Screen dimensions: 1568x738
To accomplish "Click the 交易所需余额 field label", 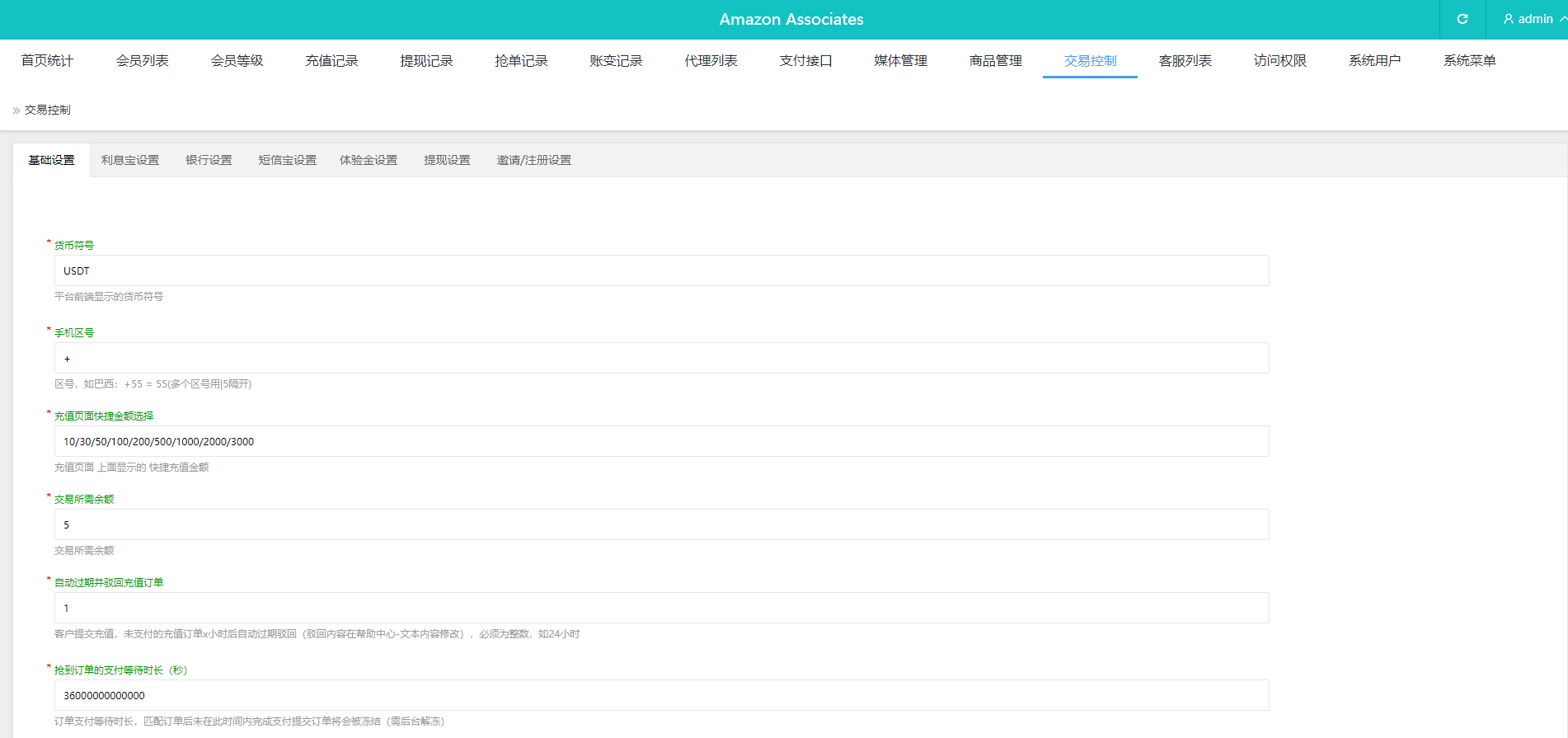I will (x=84, y=499).
